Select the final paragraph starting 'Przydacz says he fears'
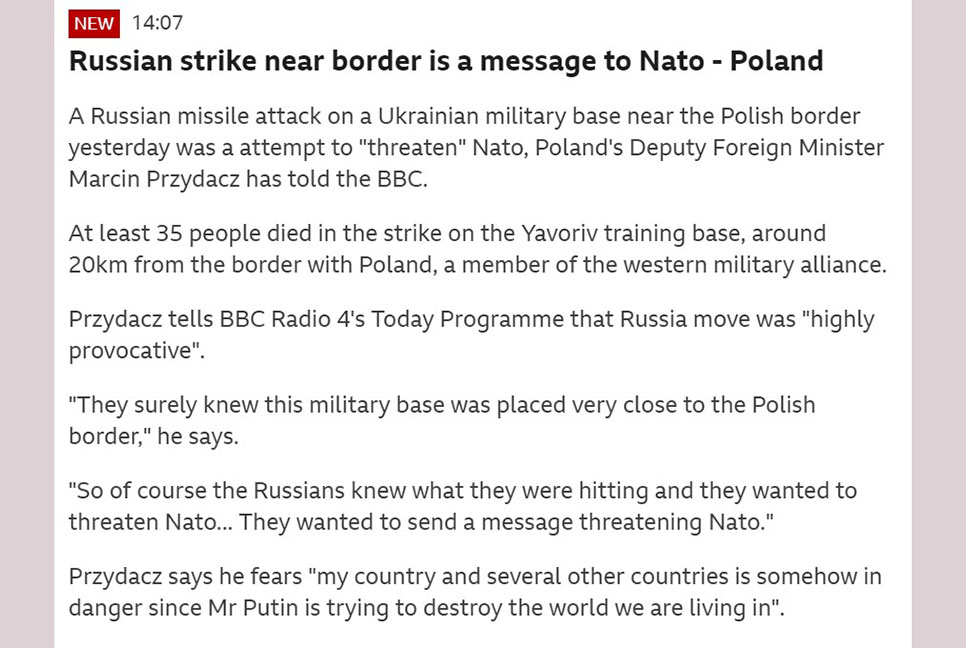 pos(475,592)
